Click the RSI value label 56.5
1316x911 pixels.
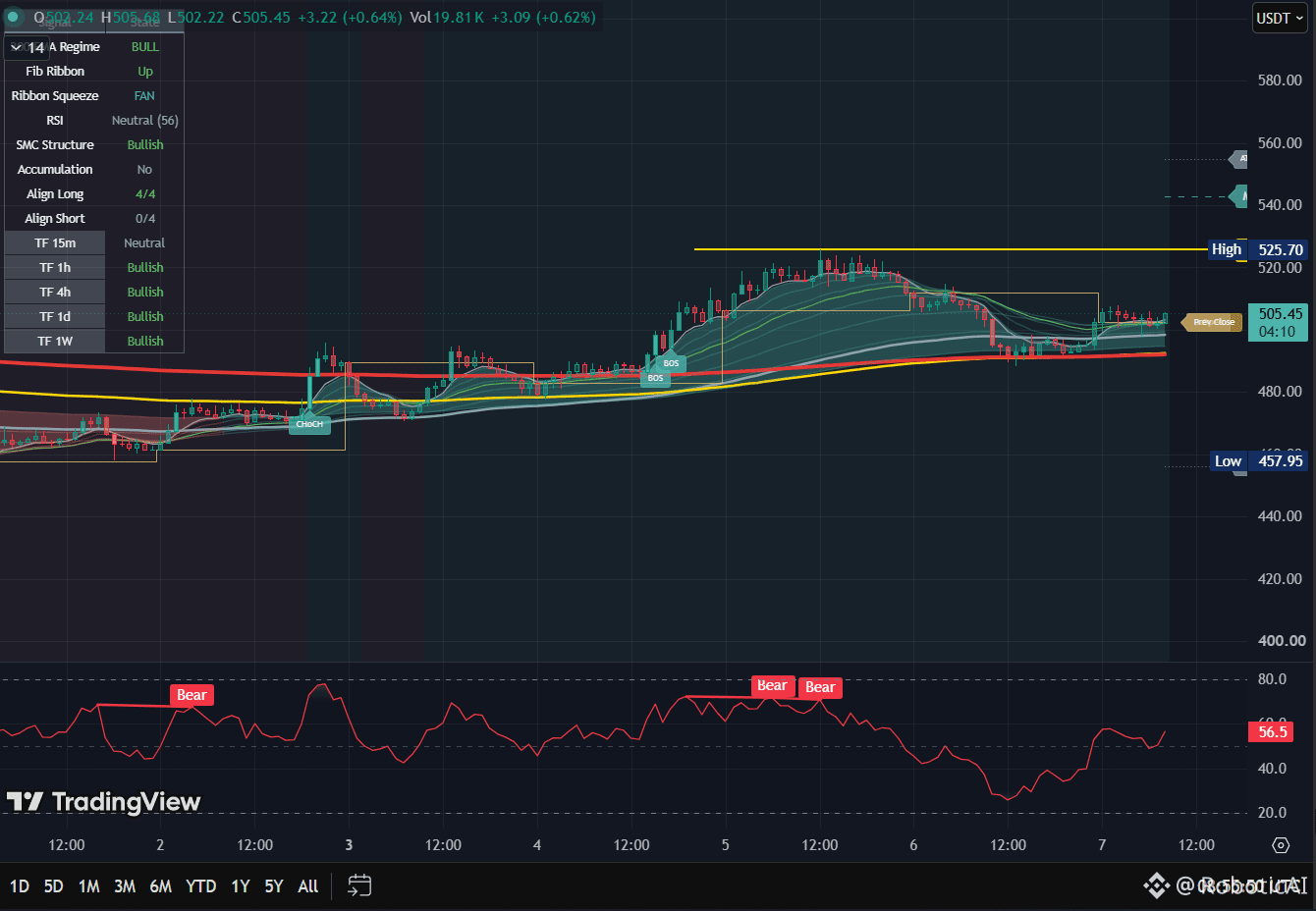pos(1272,731)
